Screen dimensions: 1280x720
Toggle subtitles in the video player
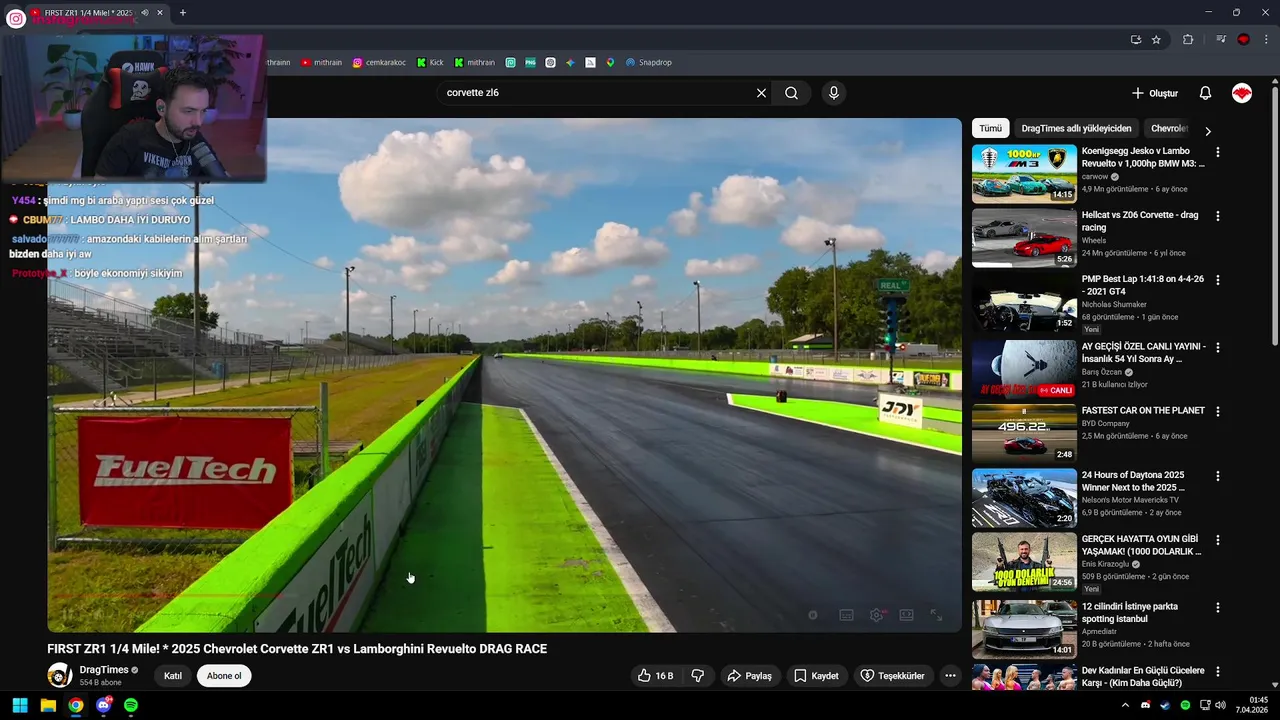pyautogui.click(x=846, y=615)
